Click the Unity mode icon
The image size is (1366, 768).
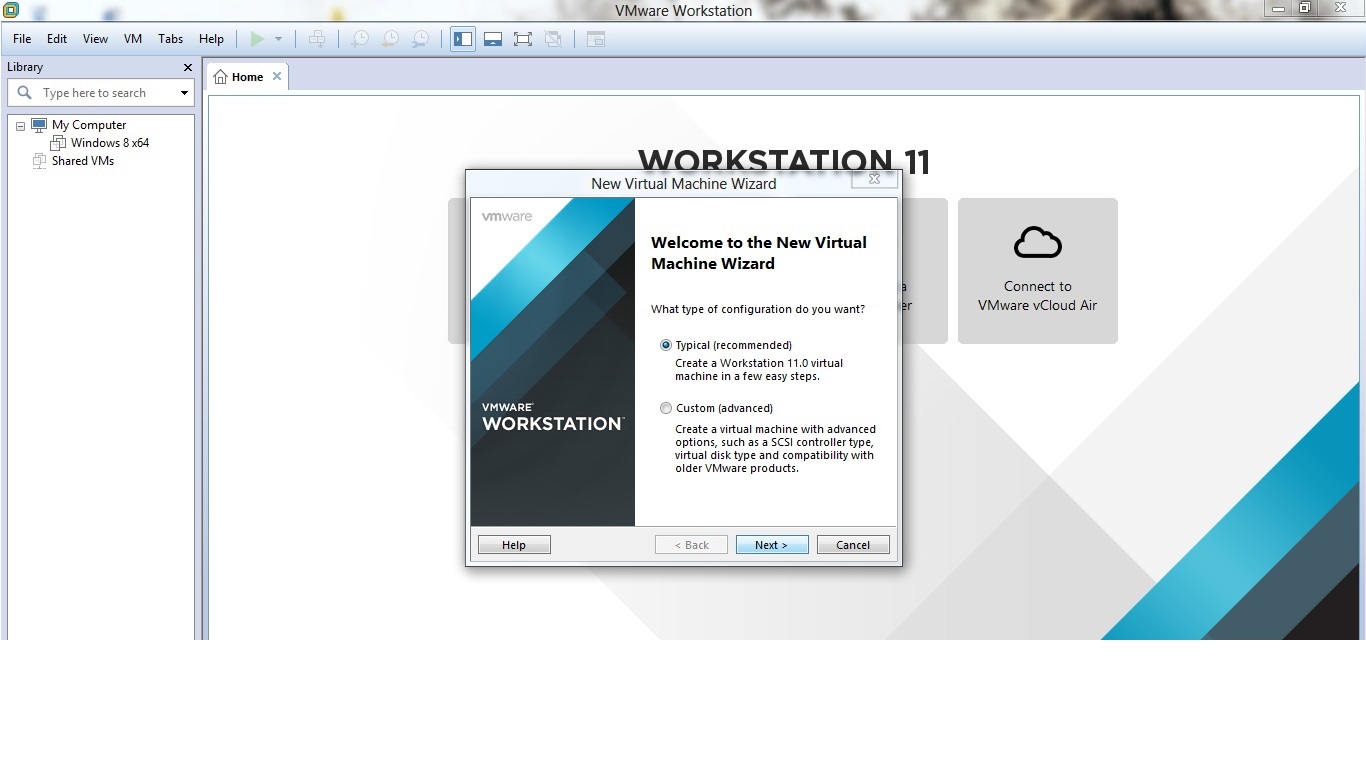click(x=553, y=39)
